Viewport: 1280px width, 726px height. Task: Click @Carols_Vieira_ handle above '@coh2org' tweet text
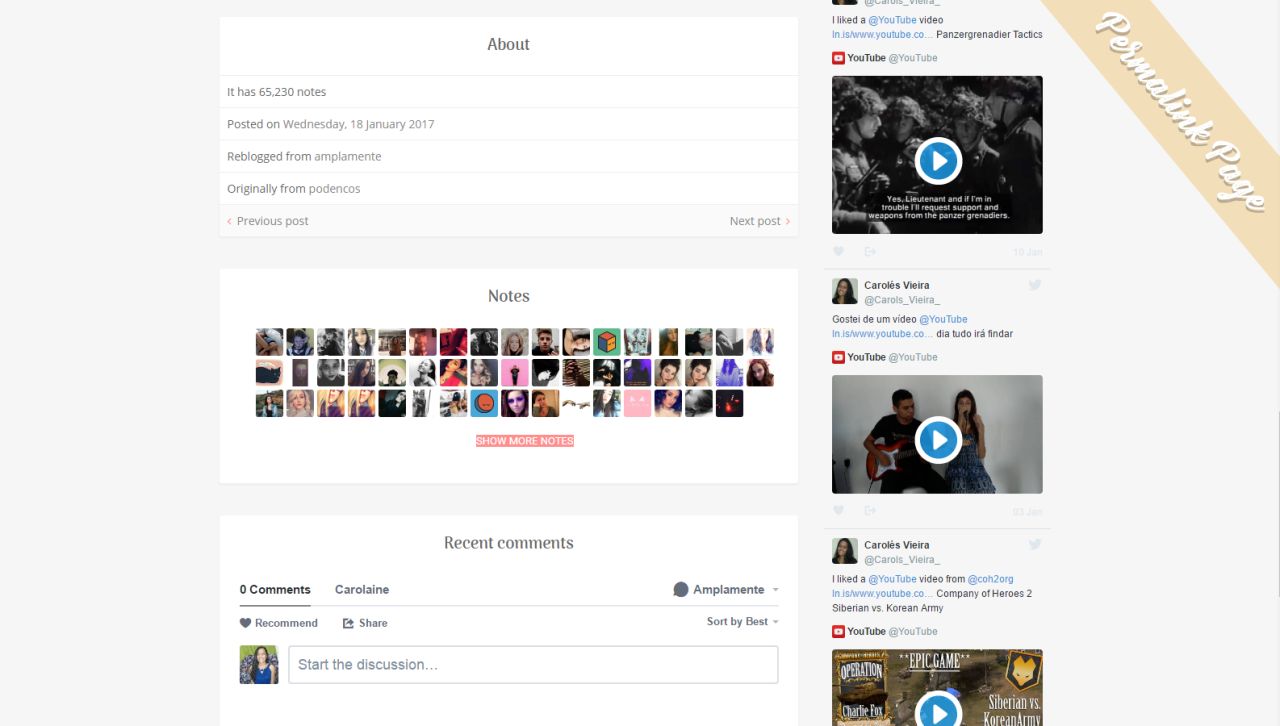pyautogui.click(x=902, y=560)
